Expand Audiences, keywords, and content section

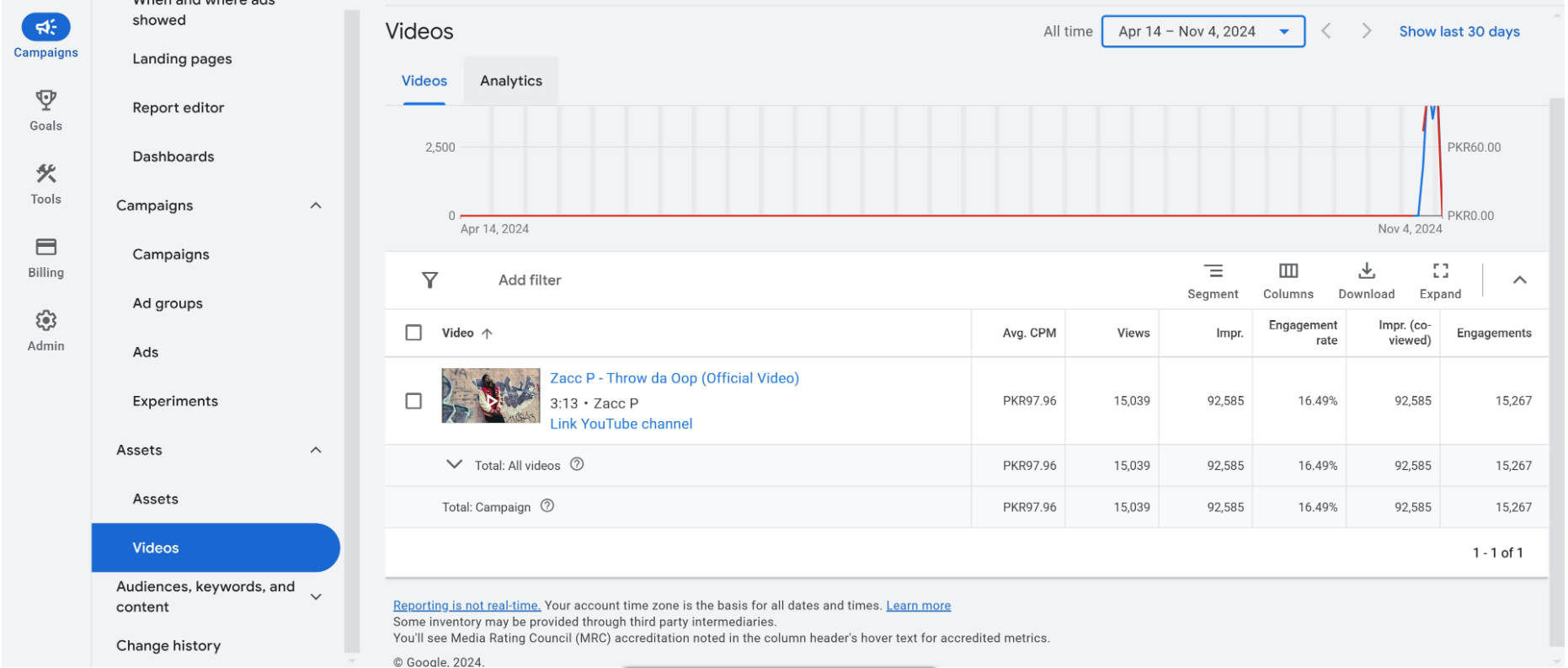click(x=316, y=596)
